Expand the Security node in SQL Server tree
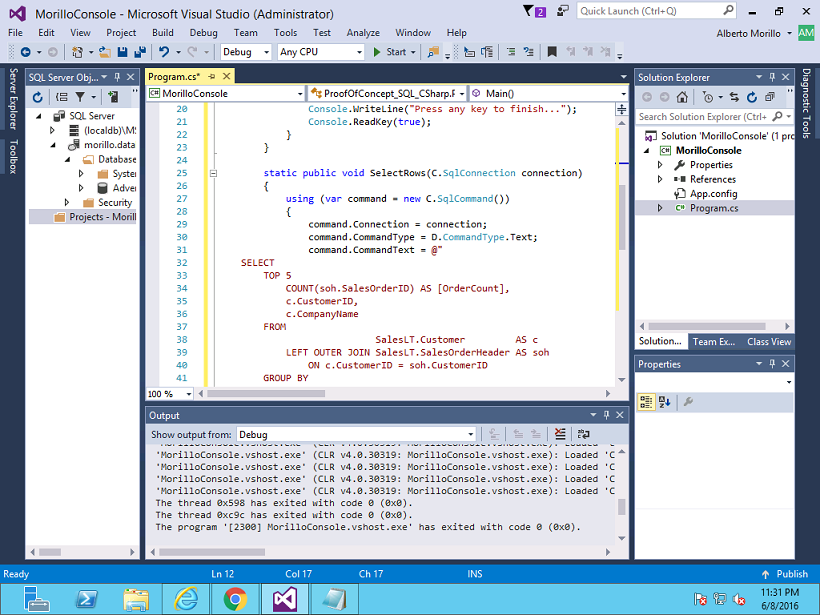The width and height of the screenshot is (820, 615). 66,202
